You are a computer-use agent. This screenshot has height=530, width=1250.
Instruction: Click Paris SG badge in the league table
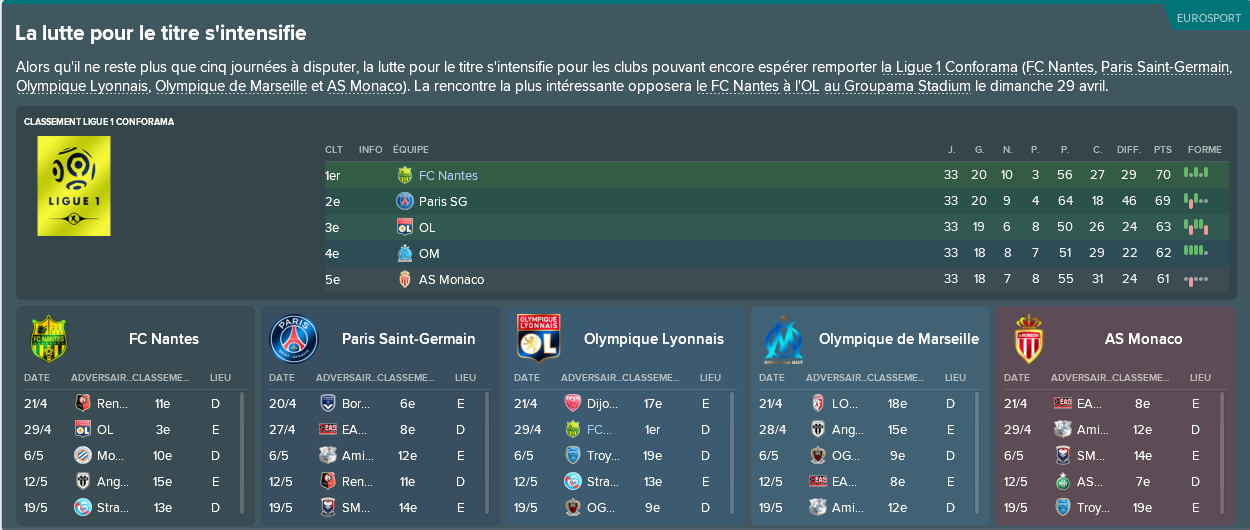coord(405,201)
